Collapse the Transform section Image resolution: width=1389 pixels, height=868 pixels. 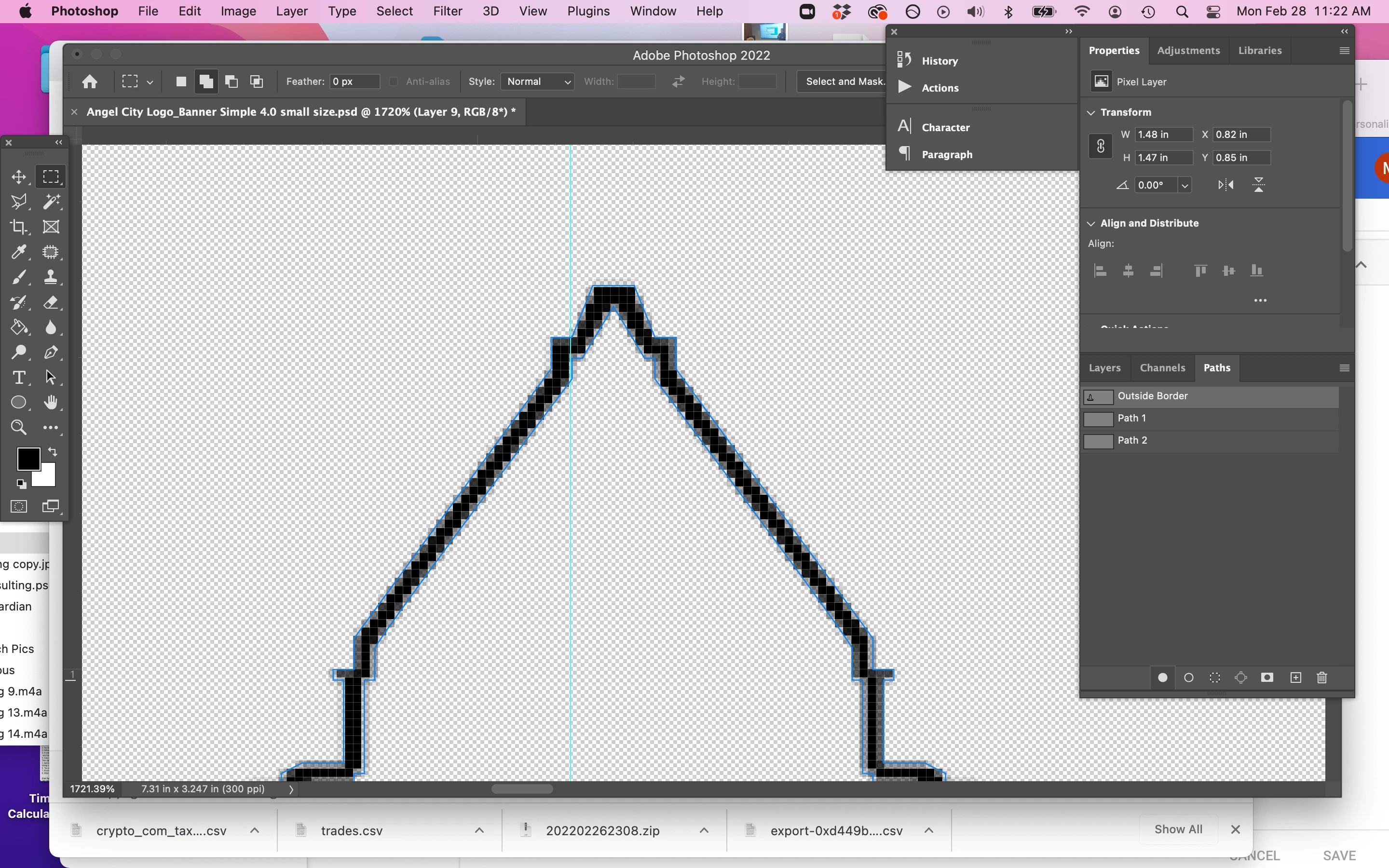[x=1091, y=112]
